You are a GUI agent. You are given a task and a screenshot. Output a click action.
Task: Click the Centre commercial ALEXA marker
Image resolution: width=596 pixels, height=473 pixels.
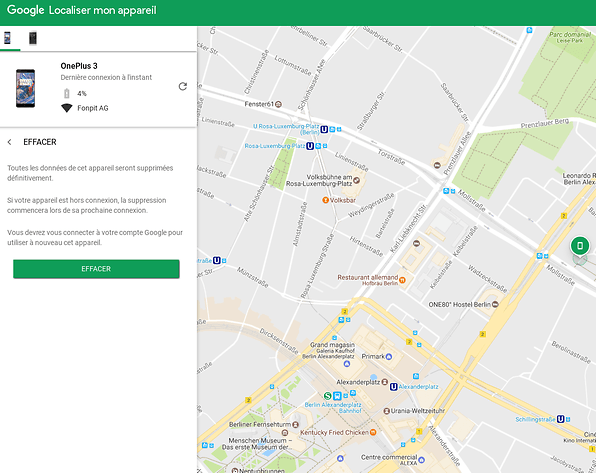point(421,460)
